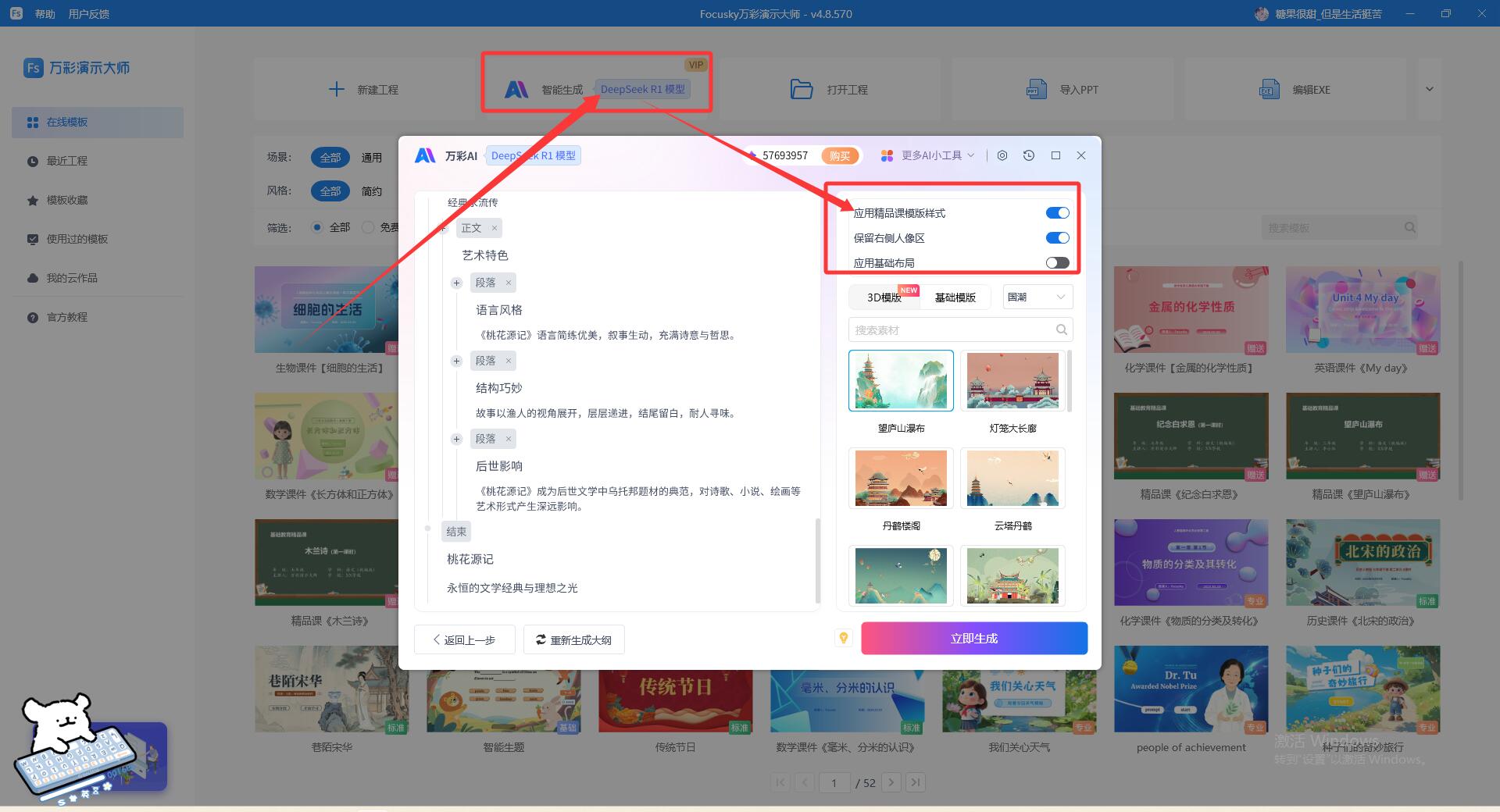Open the AI generation history clock icon
This screenshot has height=812, width=1500.
1029,155
